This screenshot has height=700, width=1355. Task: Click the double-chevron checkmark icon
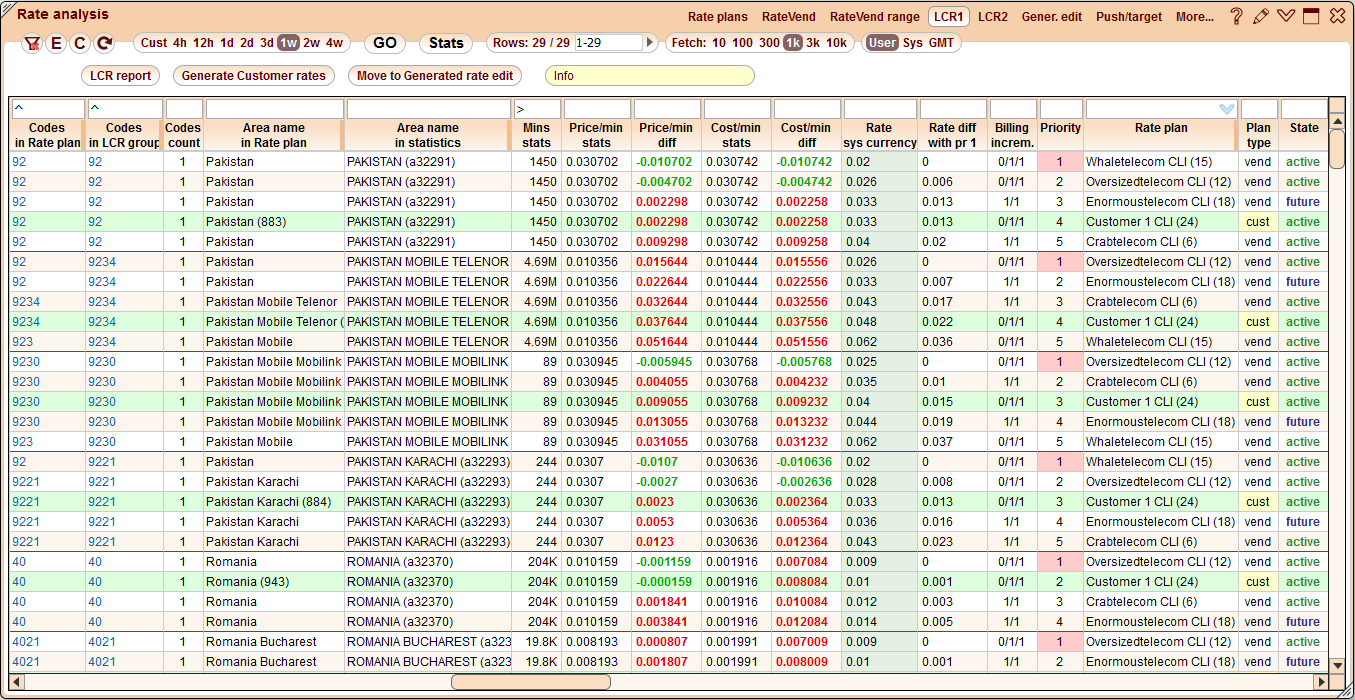(1286, 15)
